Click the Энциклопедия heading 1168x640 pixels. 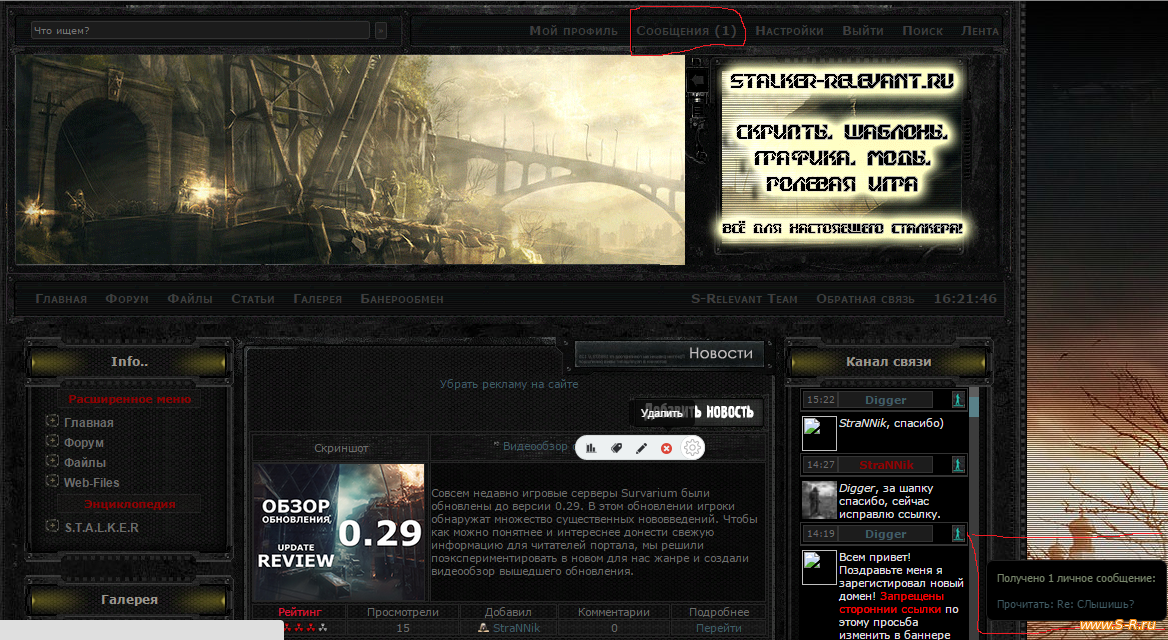130,504
